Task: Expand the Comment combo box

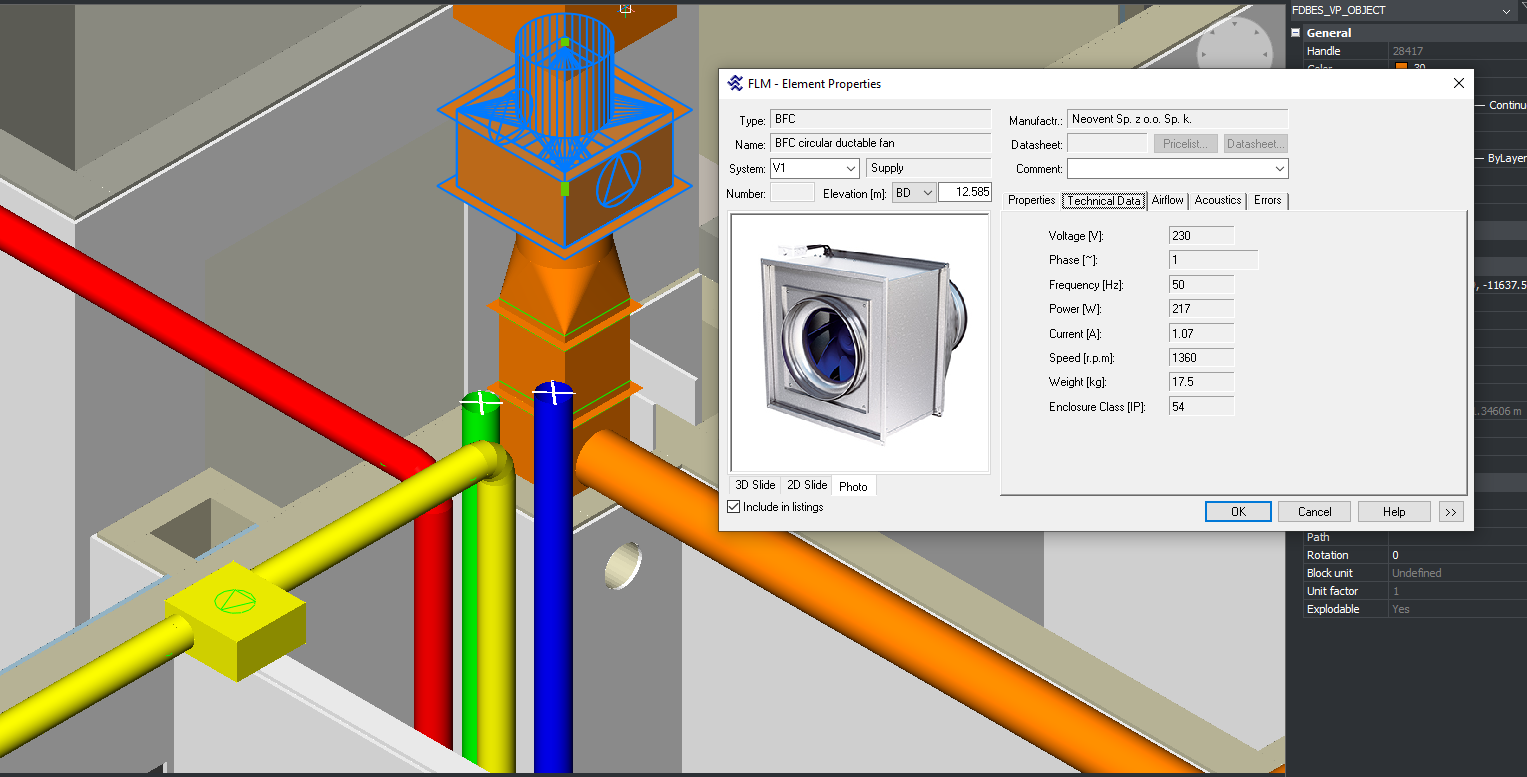Action: (x=1280, y=169)
